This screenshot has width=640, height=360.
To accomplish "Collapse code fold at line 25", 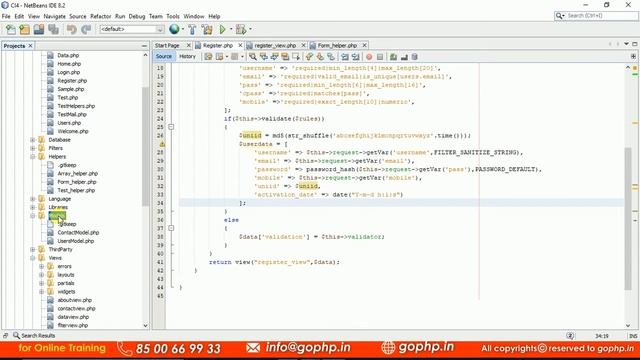I will point(171,127).
